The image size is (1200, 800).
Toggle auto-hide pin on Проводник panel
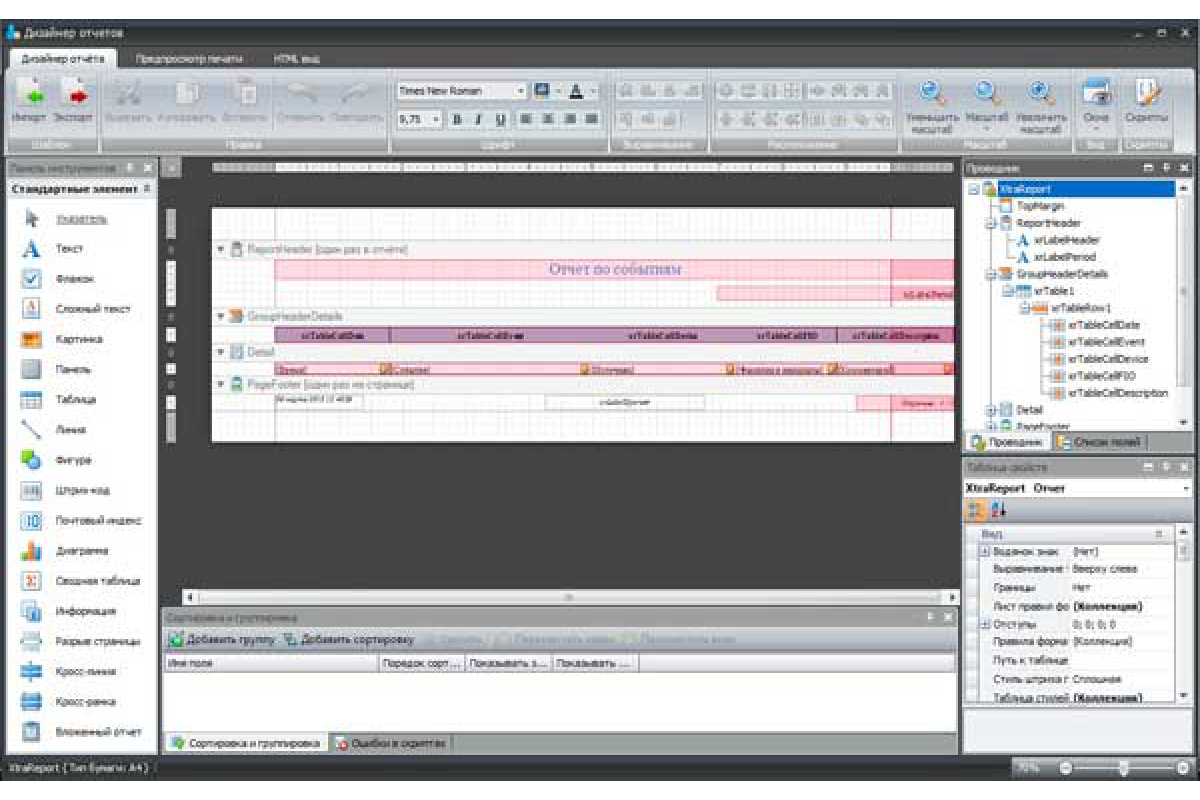(x=1166, y=169)
